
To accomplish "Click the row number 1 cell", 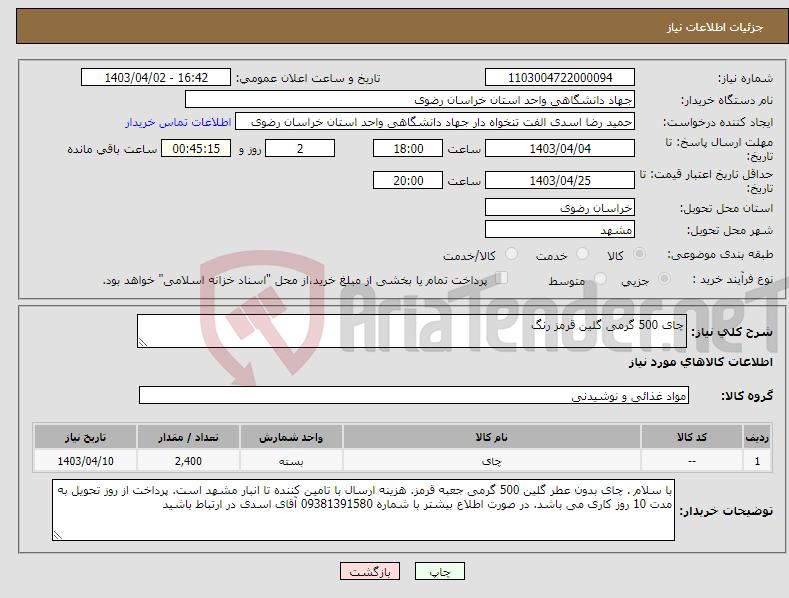I will point(757,461).
